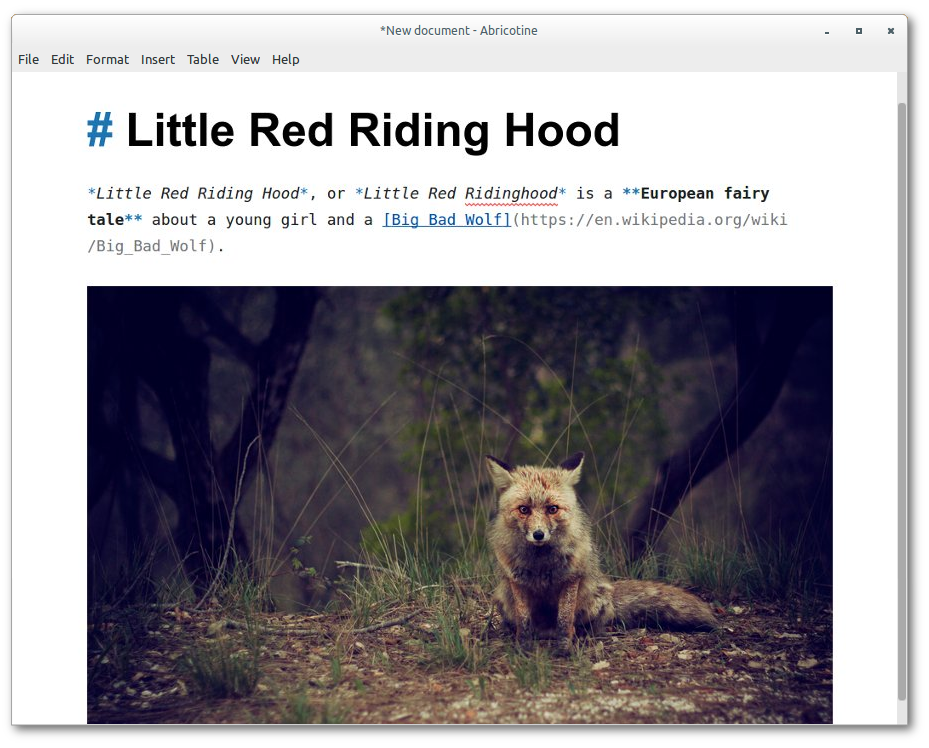This screenshot has height=748, width=929.
Task: Minimize the Abricotine window
Action: tap(827, 31)
